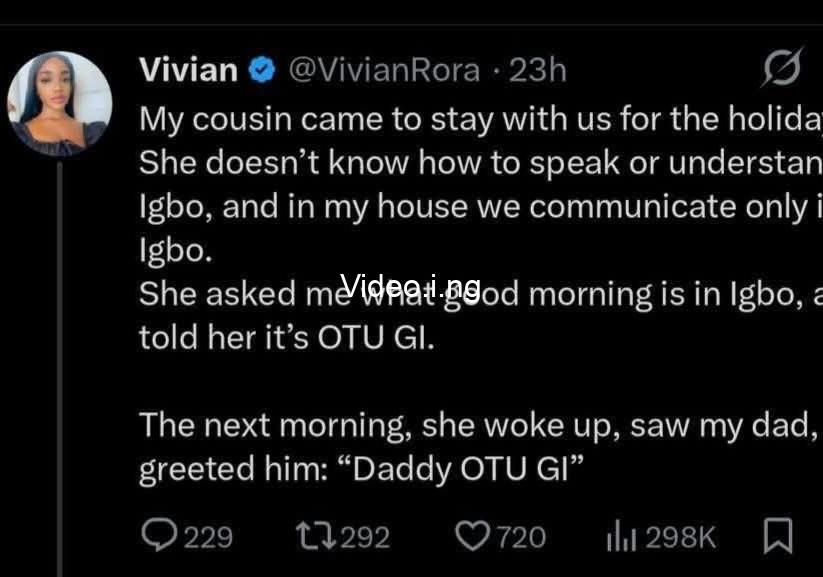Click the 720 likes count

(x=521, y=537)
